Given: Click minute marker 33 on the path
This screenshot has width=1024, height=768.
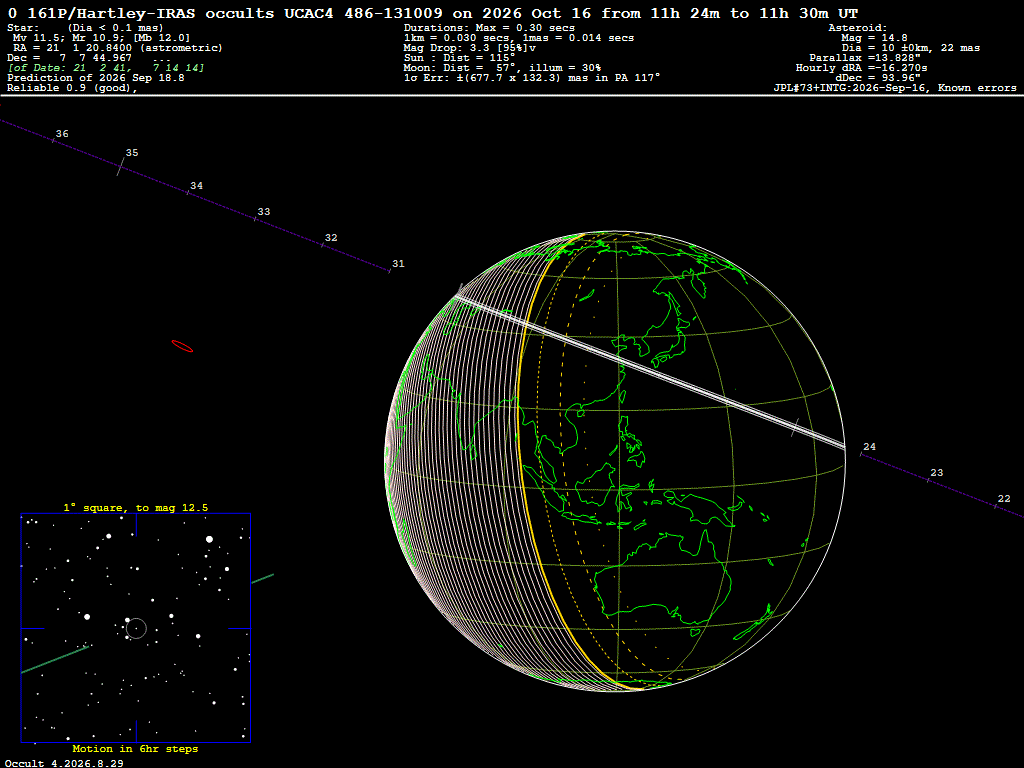Looking at the screenshot, I should pos(263,212).
